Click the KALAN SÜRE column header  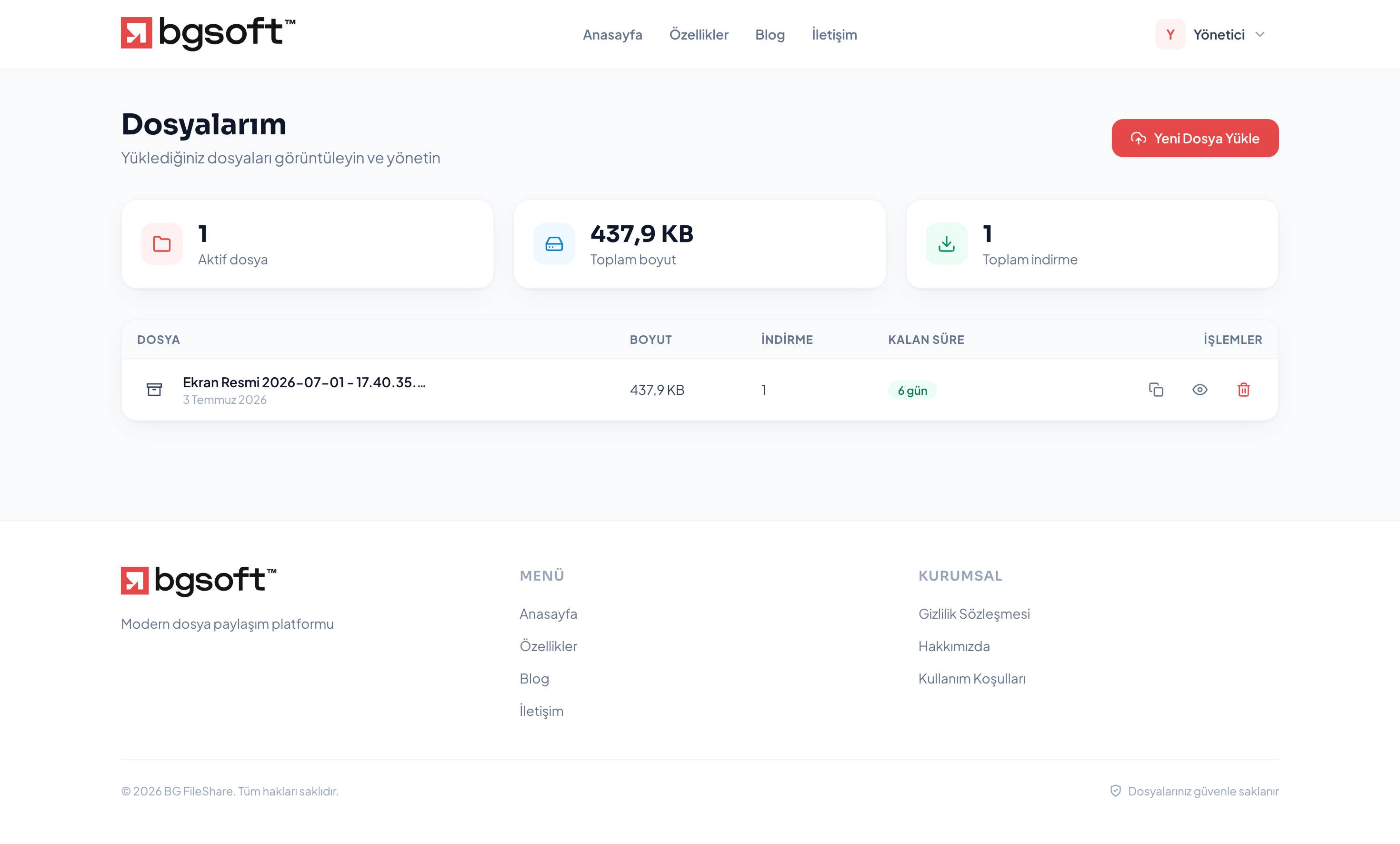tap(926, 340)
